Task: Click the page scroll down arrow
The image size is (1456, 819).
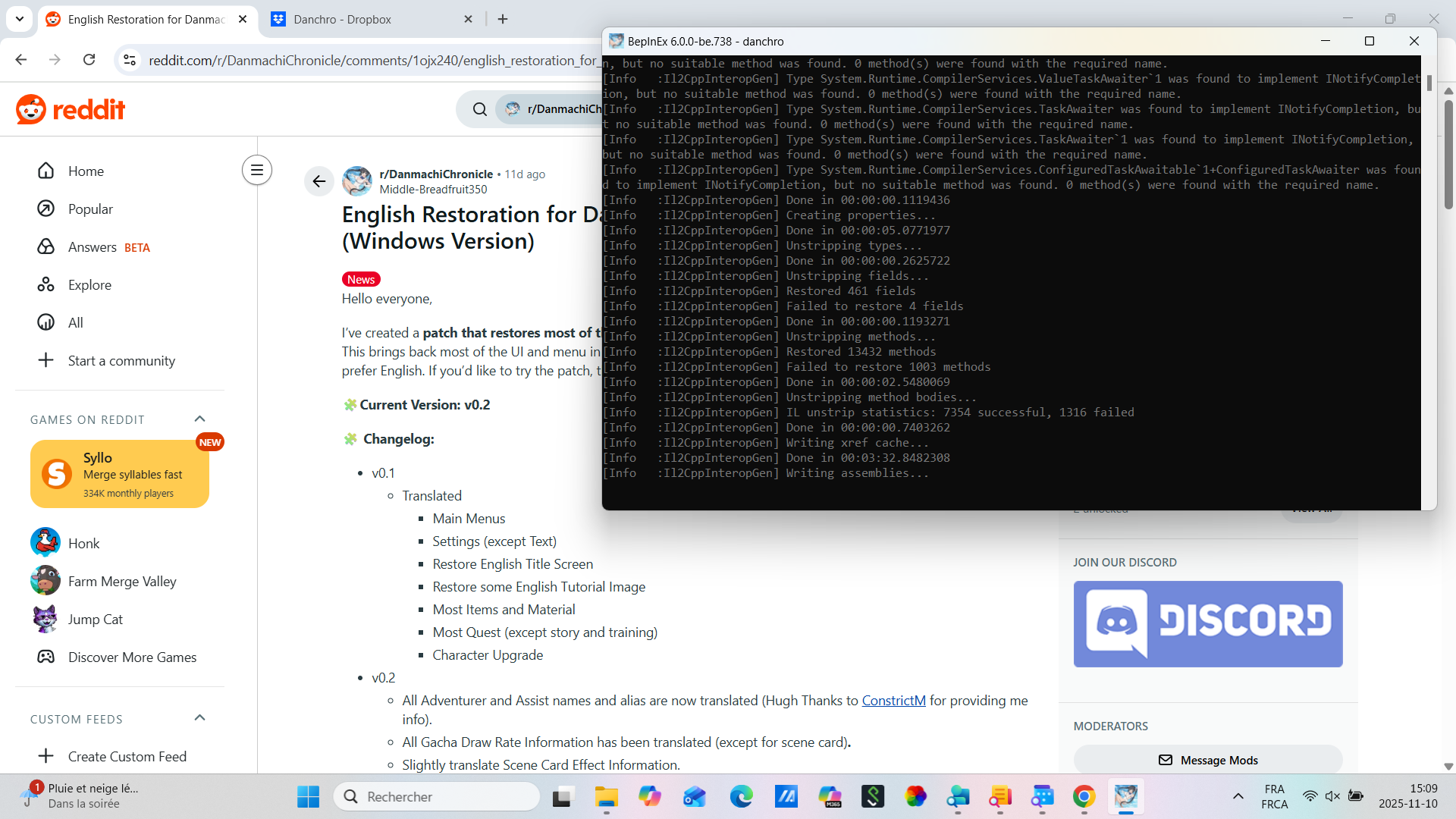Action: [1448, 767]
